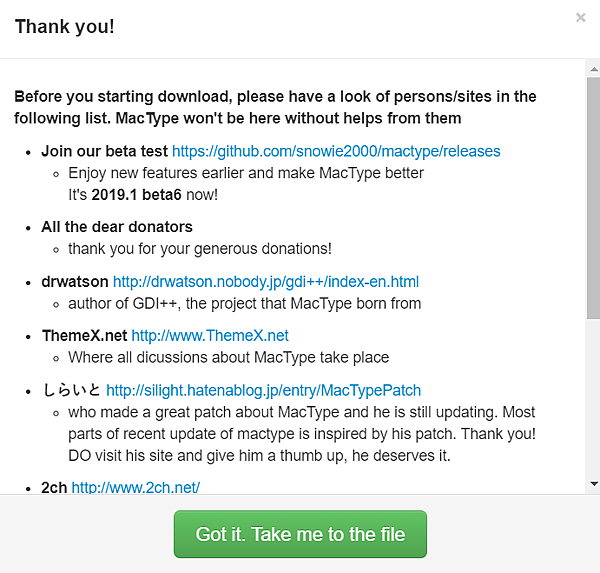Image resolution: width=600 pixels, height=573 pixels.
Task: Click the empty scrollbar track below the thumb
Action: 593,400
